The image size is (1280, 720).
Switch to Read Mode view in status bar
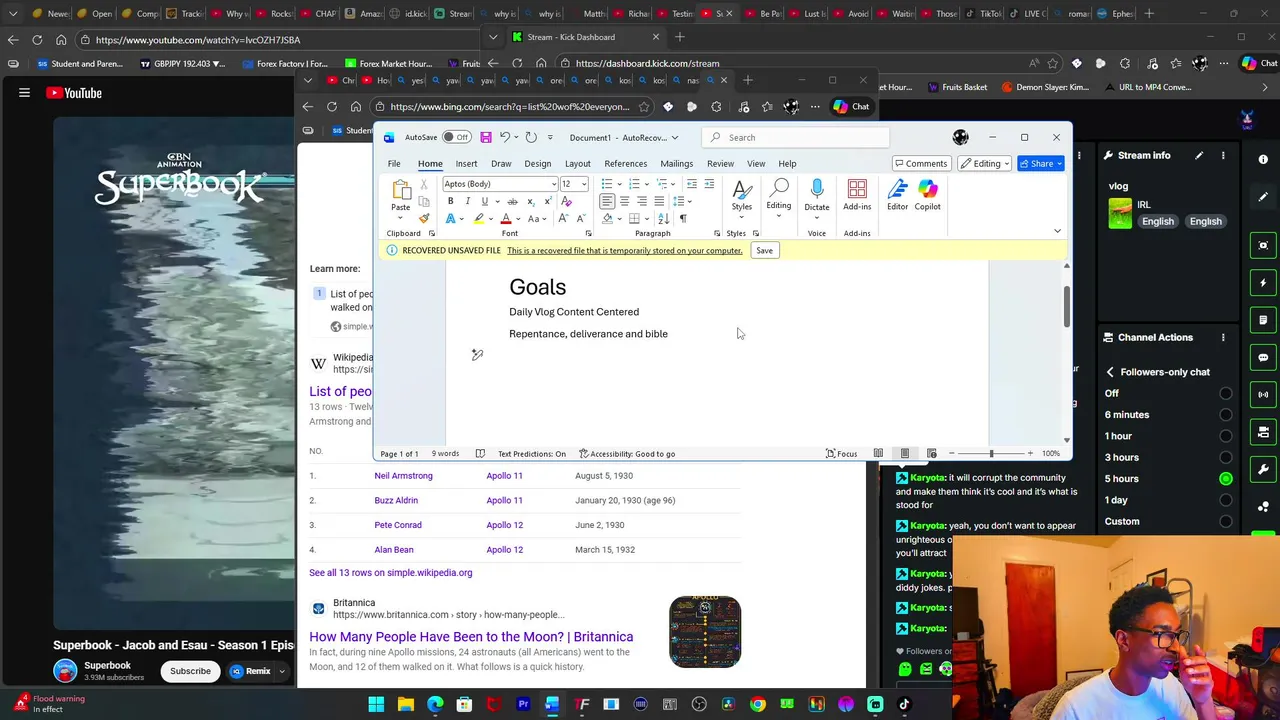[x=878, y=453]
